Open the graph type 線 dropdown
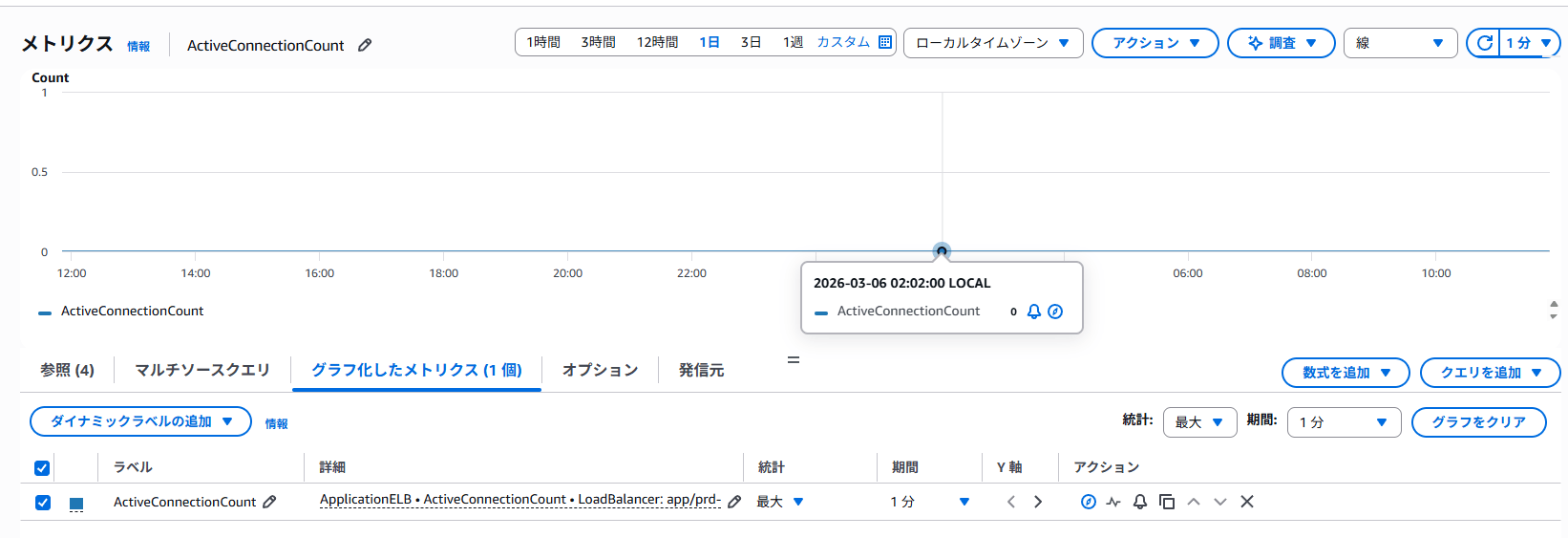 tap(1400, 43)
